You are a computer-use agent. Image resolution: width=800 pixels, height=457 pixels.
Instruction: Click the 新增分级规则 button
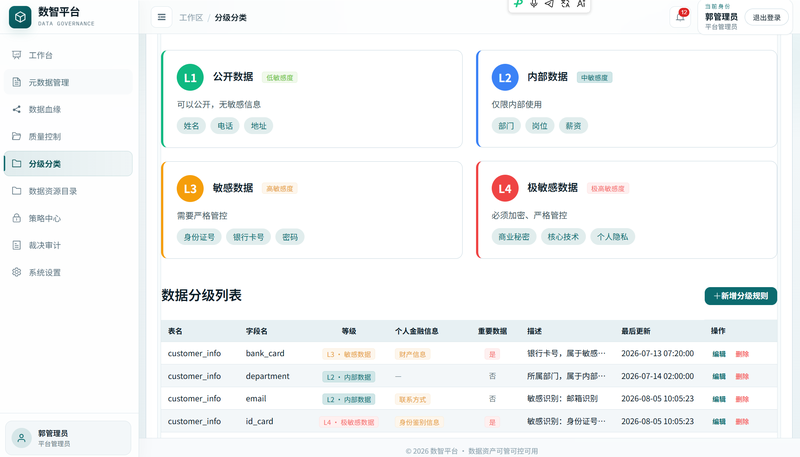741,296
